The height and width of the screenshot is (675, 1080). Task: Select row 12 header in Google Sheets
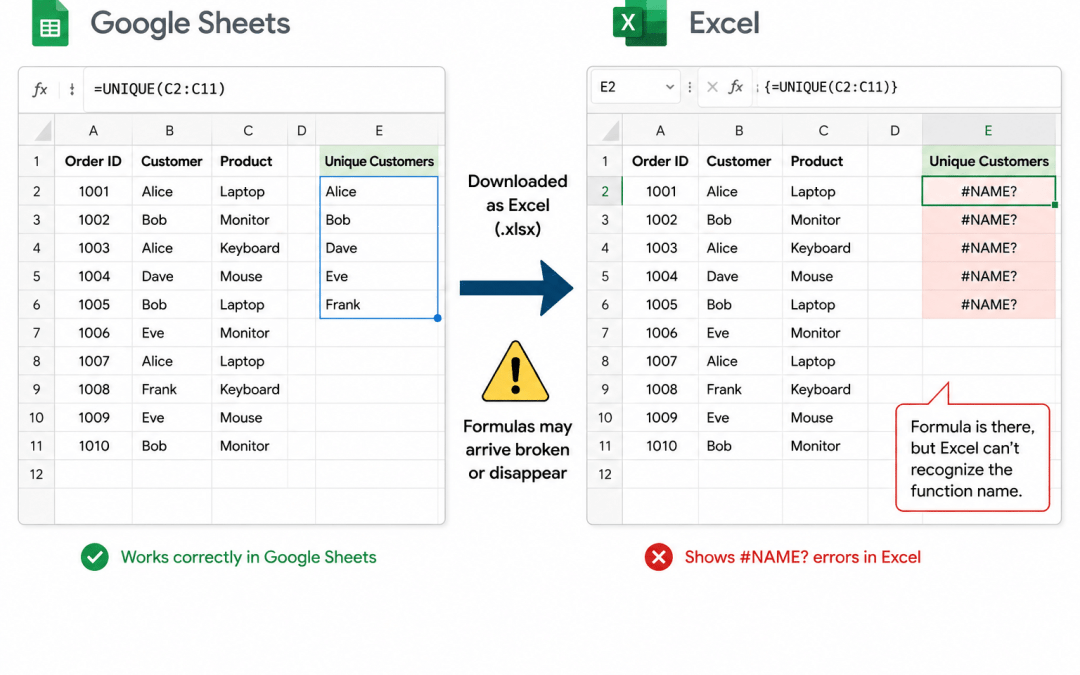[37, 474]
